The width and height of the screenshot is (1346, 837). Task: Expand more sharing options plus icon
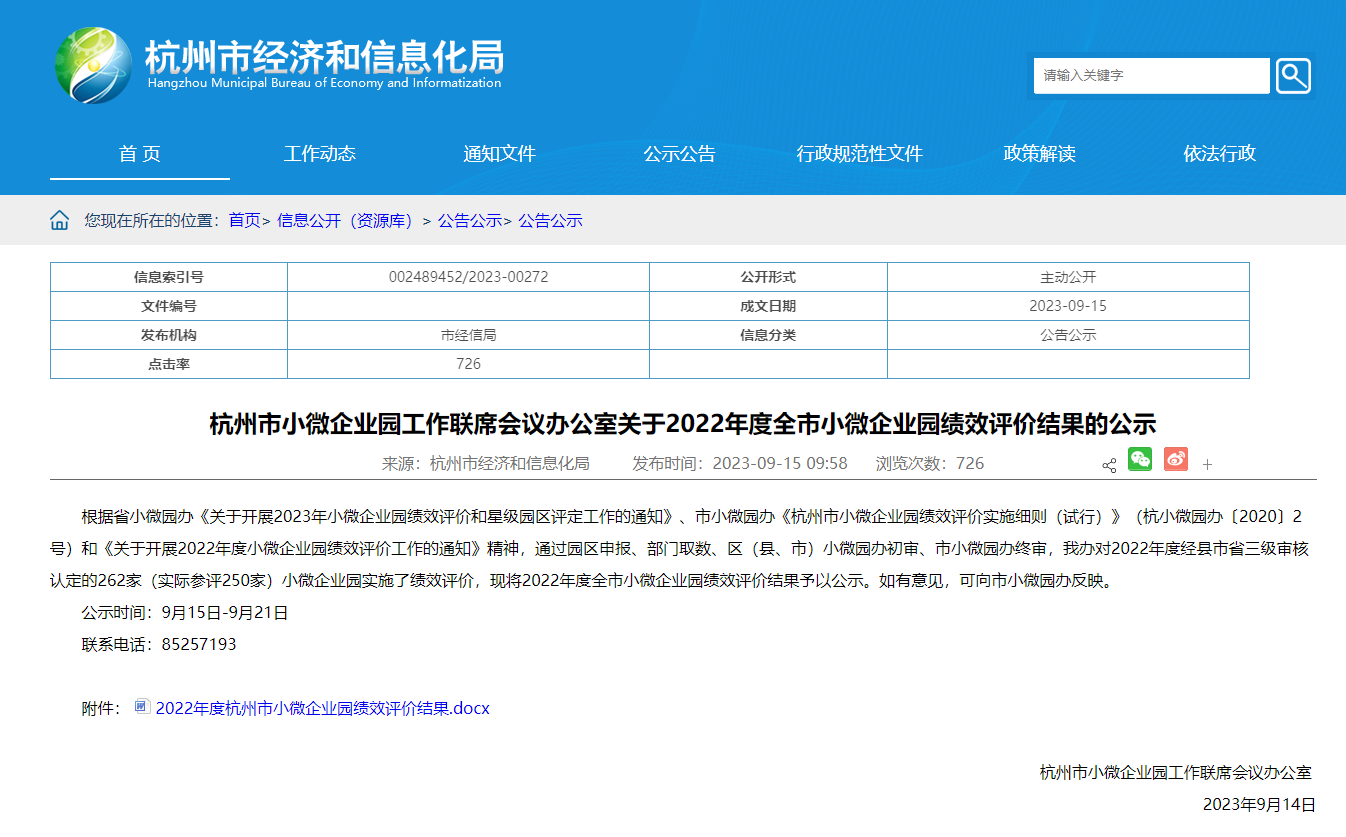(x=1207, y=465)
